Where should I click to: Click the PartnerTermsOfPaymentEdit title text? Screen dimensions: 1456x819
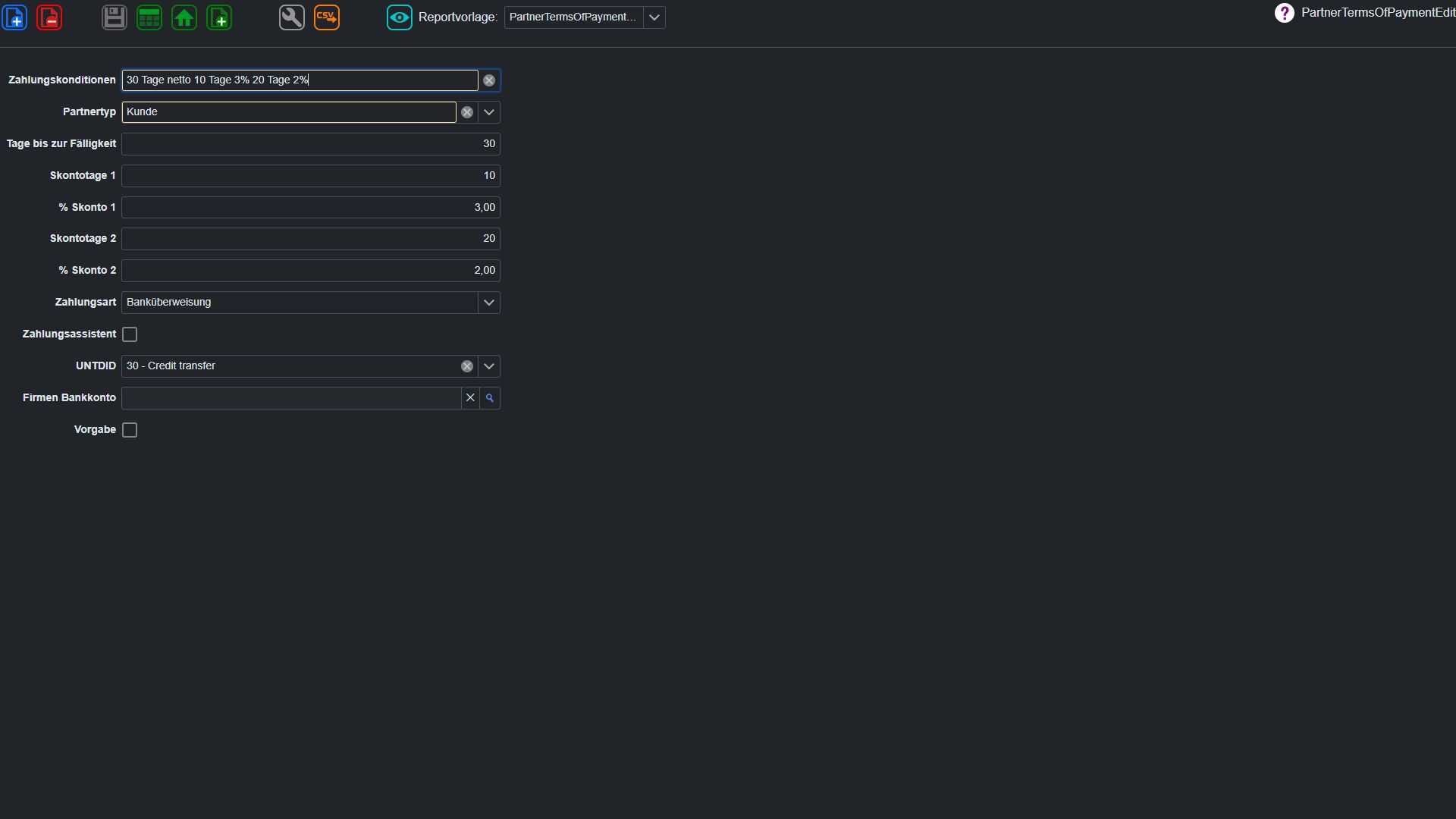point(1378,13)
